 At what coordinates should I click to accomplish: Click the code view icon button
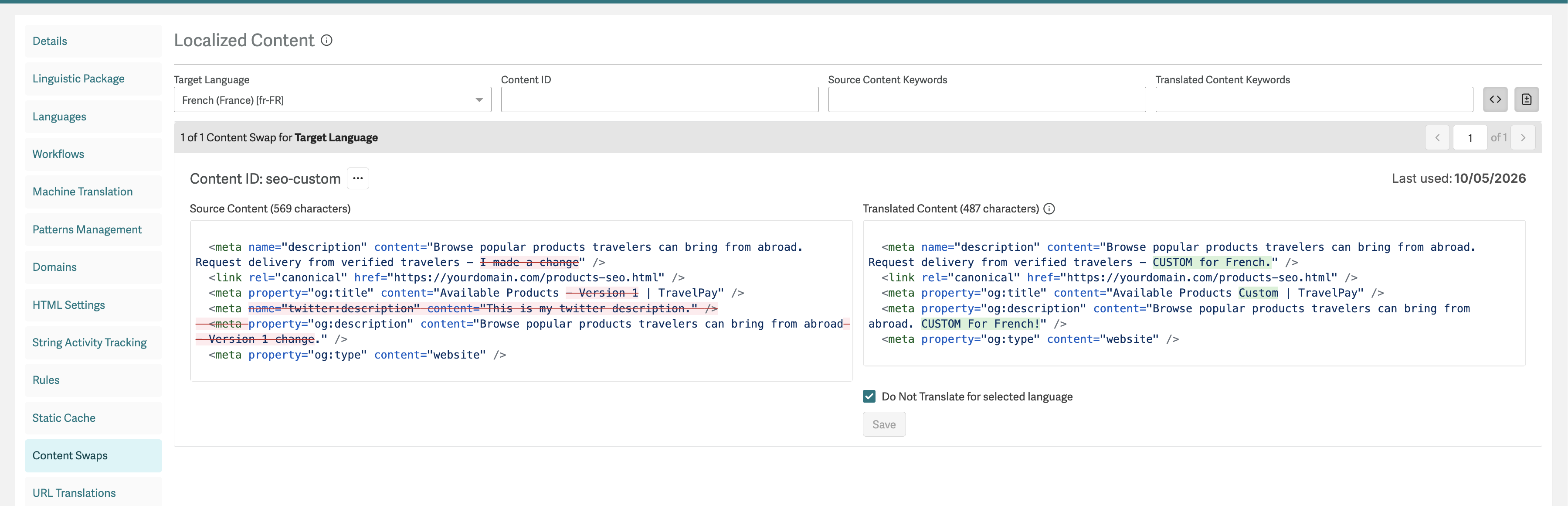point(1495,99)
